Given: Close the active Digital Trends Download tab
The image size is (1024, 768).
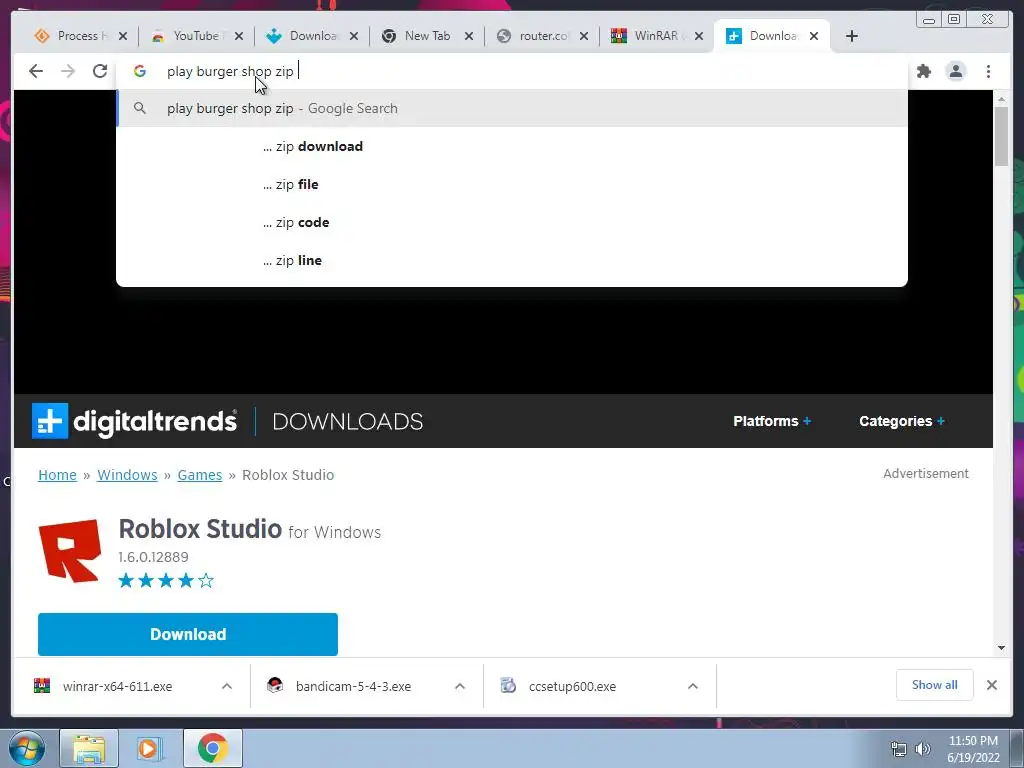Looking at the screenshot, I should point(814,36).
